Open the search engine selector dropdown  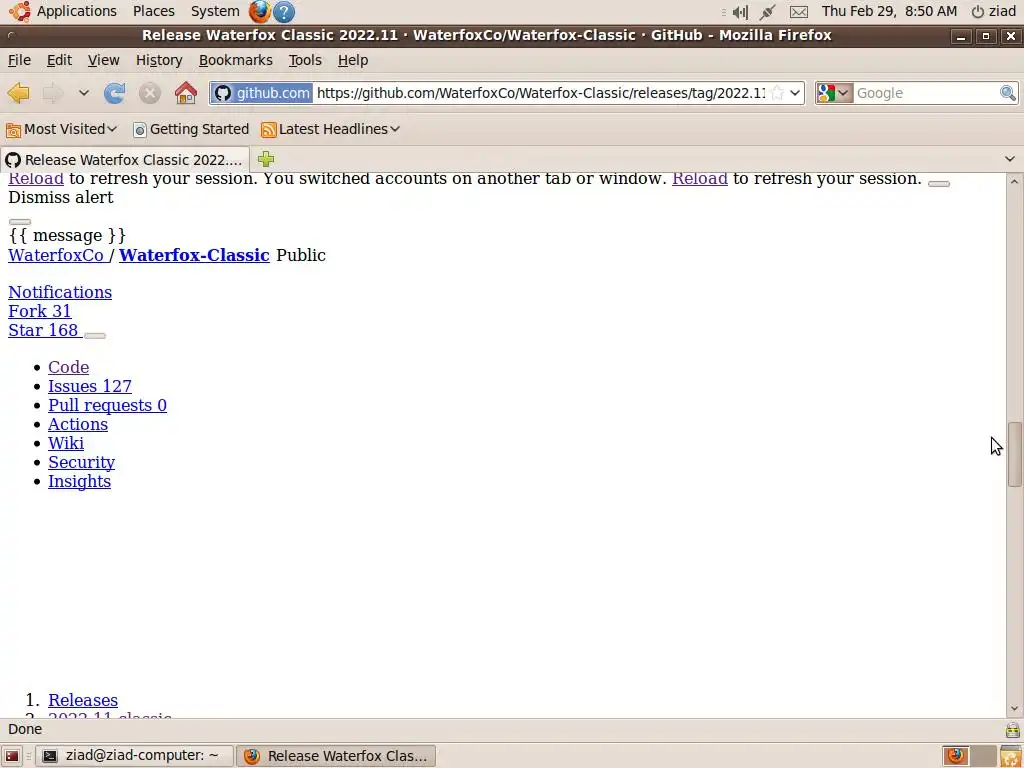tap(834, 93)
